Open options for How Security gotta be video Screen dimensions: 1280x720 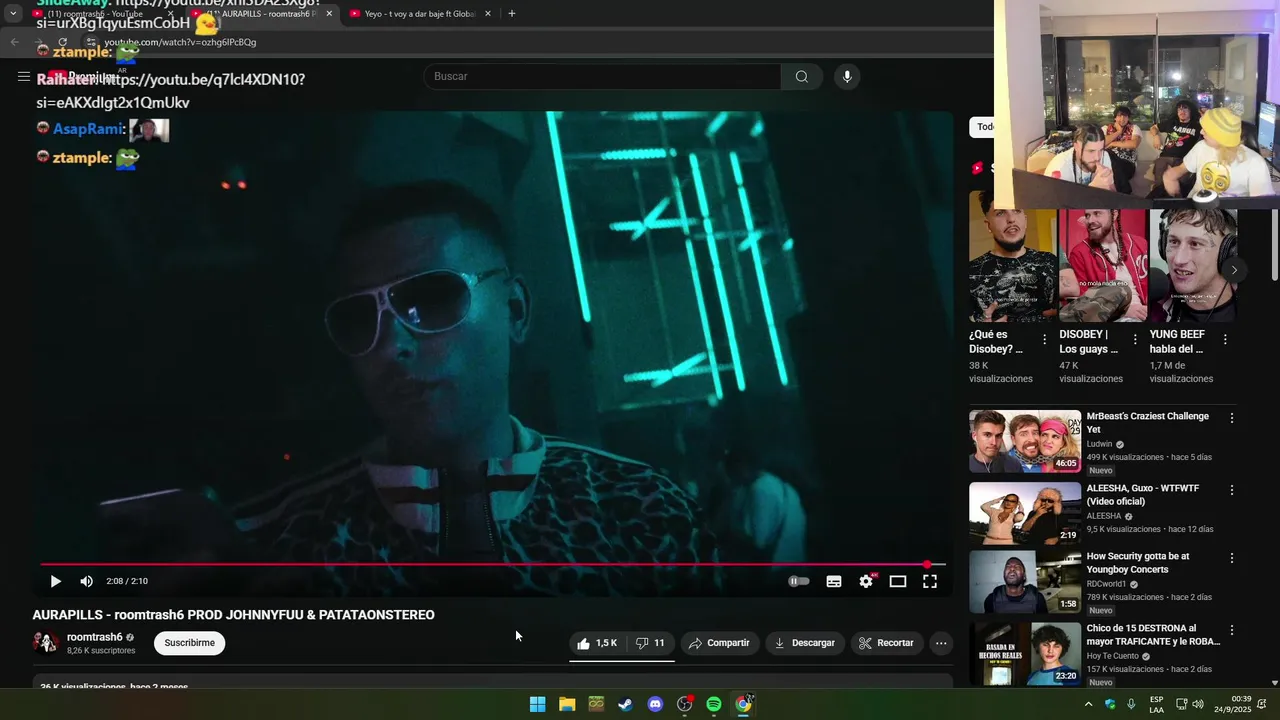[x=1232, y=558]
